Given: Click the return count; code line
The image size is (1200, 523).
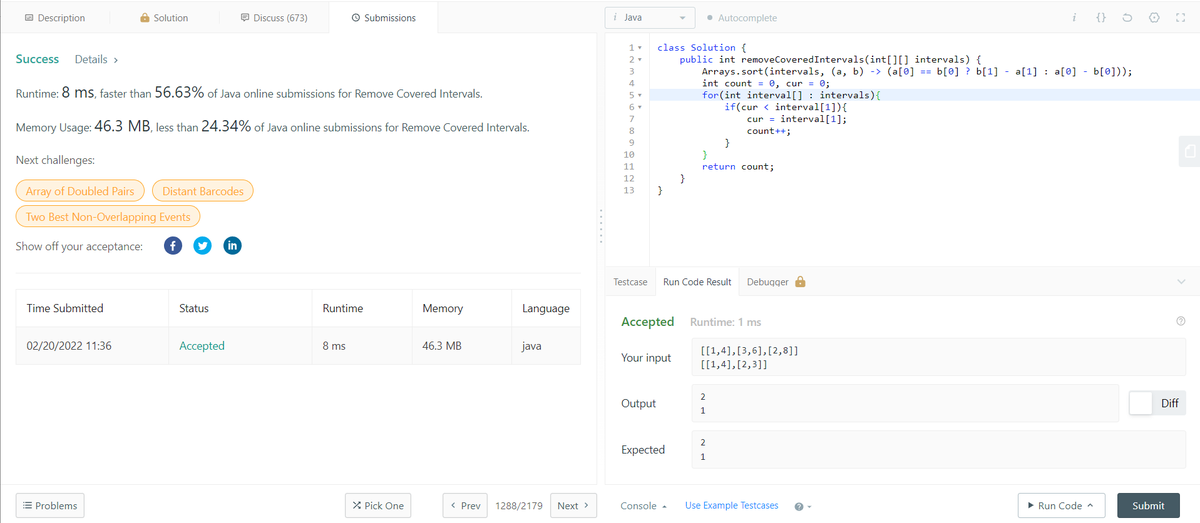Looking at the screenshot, I should (737, 166).
